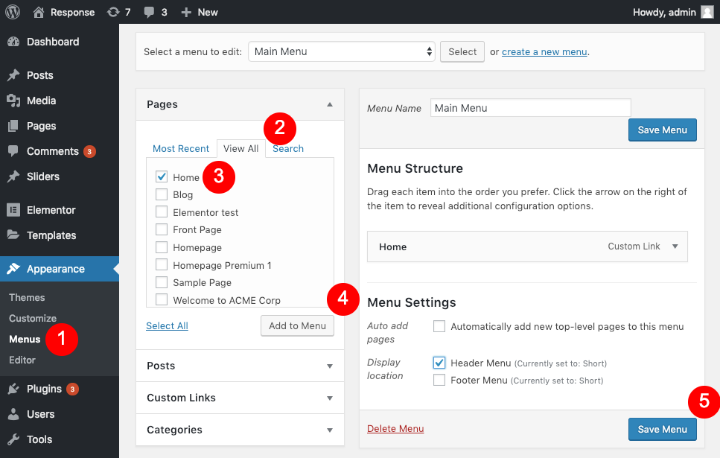This screenshot has height=458, width=720.
Task: Switch to the Most Recent tab
Action: (x=180, y=149)
